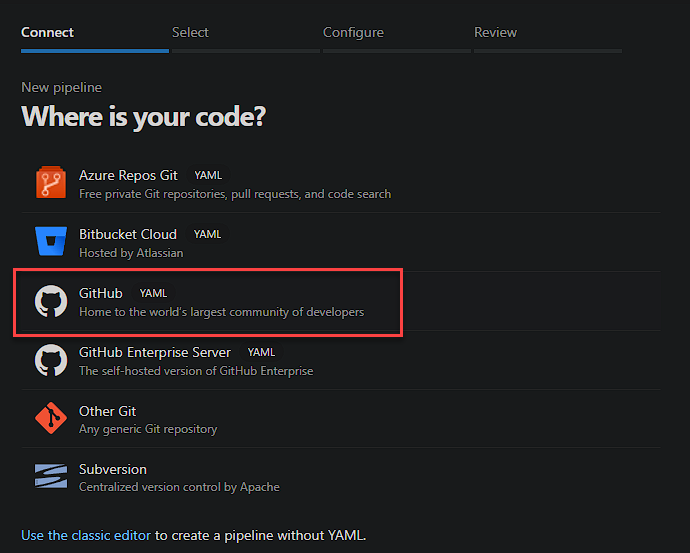Click the YAML badge beside Bitbucket Cloud
The width and height of the screenshot is (690, 553).
pos(207,235)
